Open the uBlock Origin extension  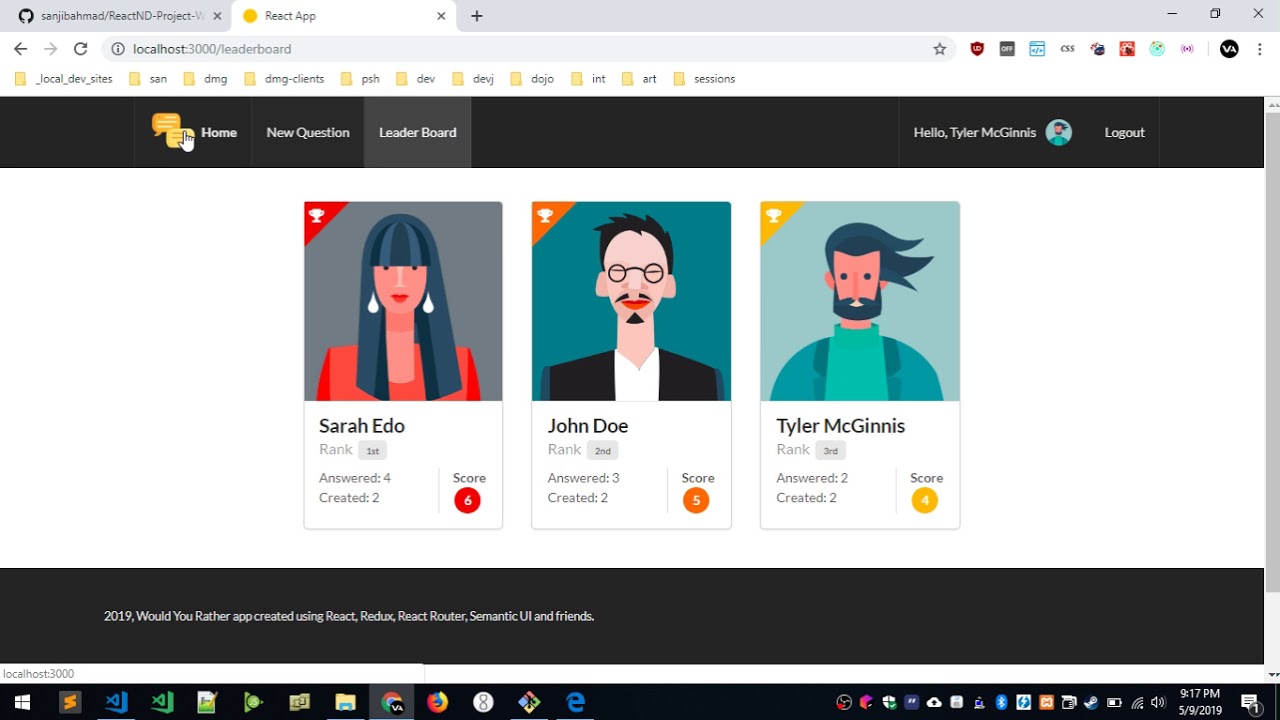(977, 49)
